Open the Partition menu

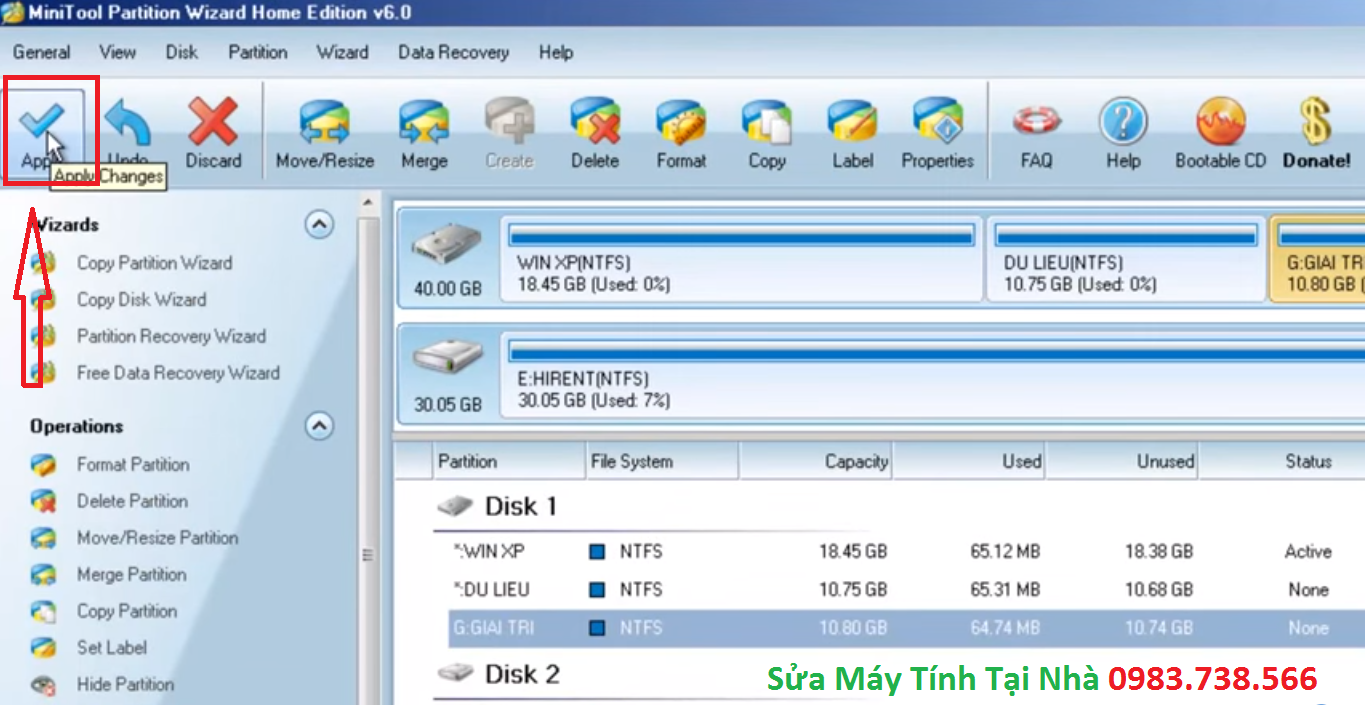click(258, 53)
